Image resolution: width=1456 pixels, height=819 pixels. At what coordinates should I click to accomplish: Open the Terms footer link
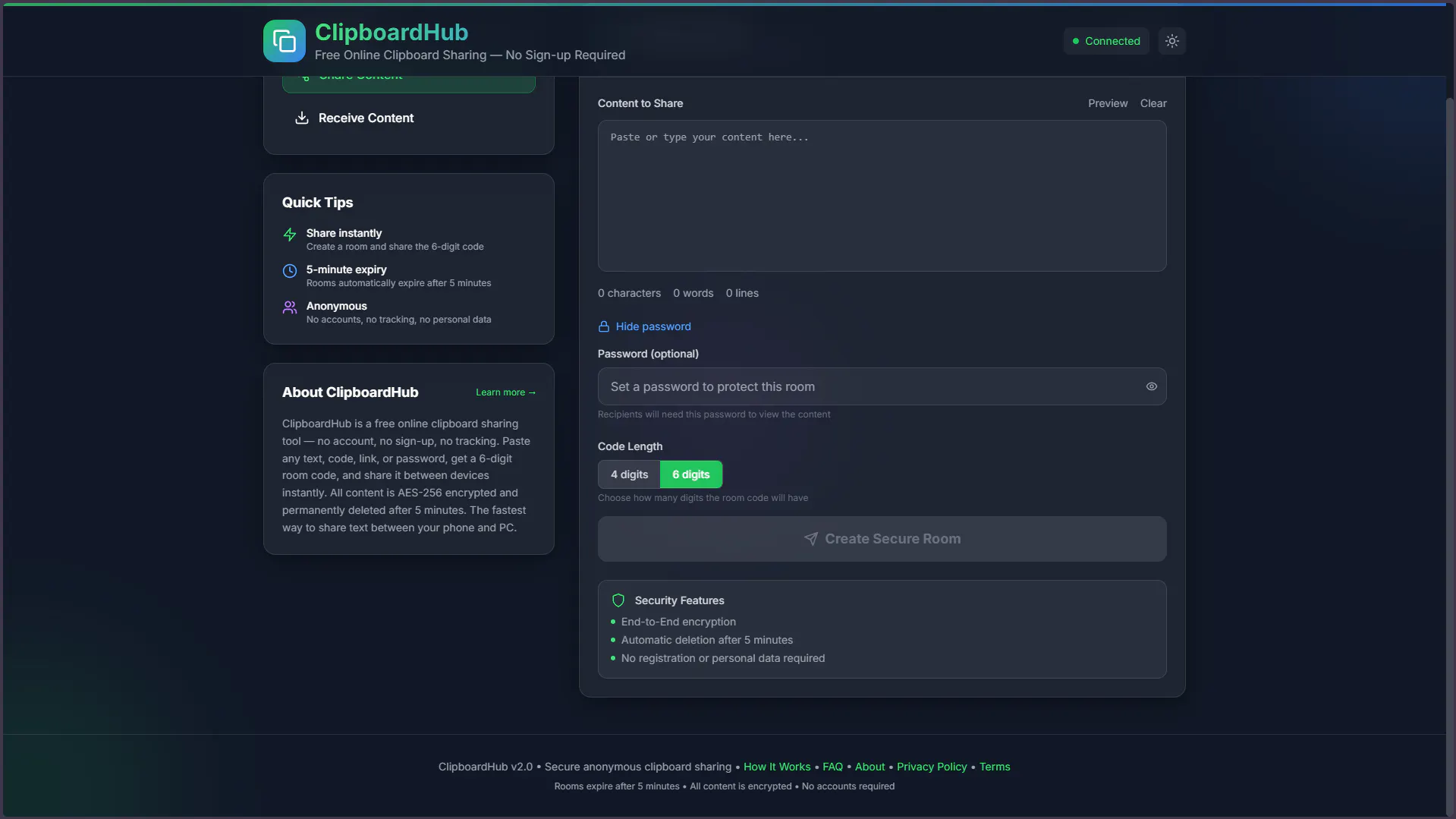click(994, 767)
